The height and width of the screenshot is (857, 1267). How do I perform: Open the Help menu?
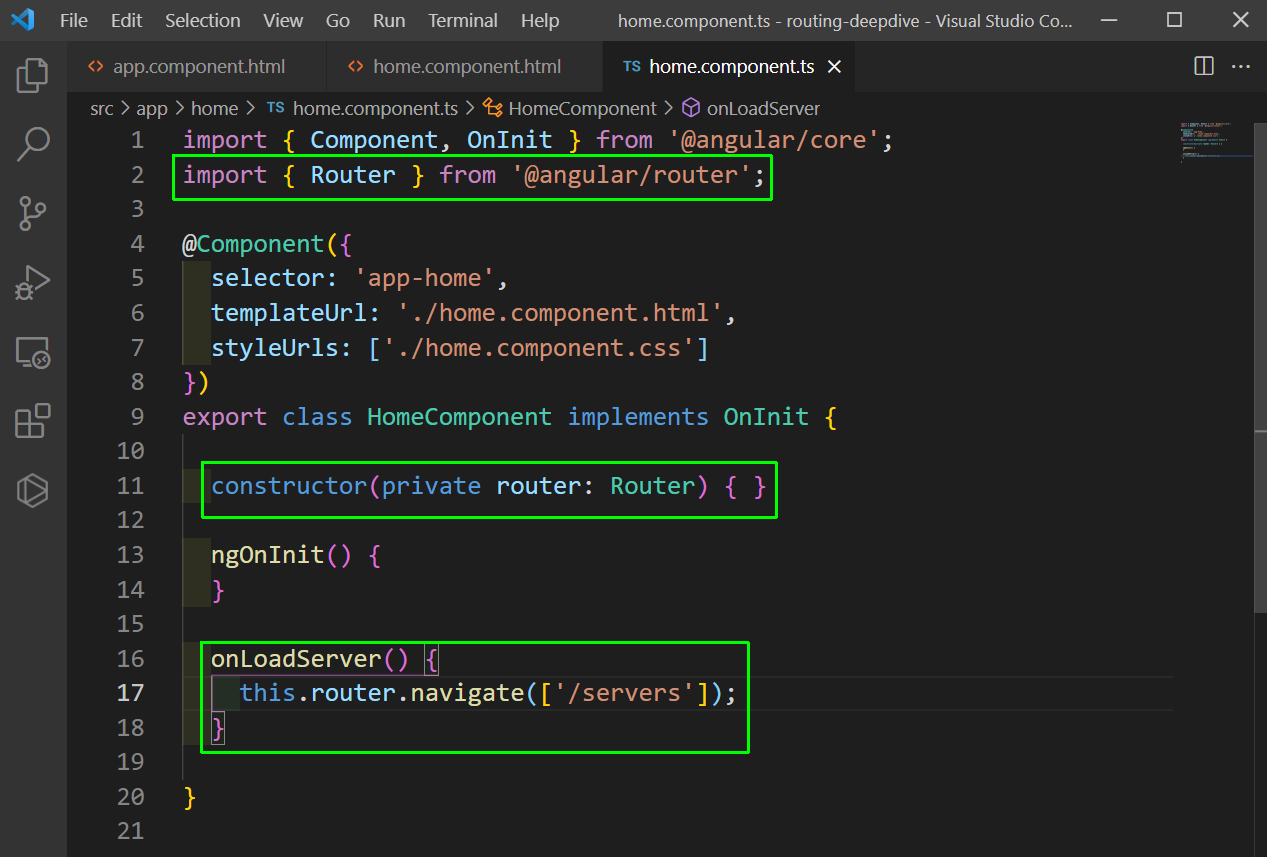pyautogui.click(x=540, y=20)
